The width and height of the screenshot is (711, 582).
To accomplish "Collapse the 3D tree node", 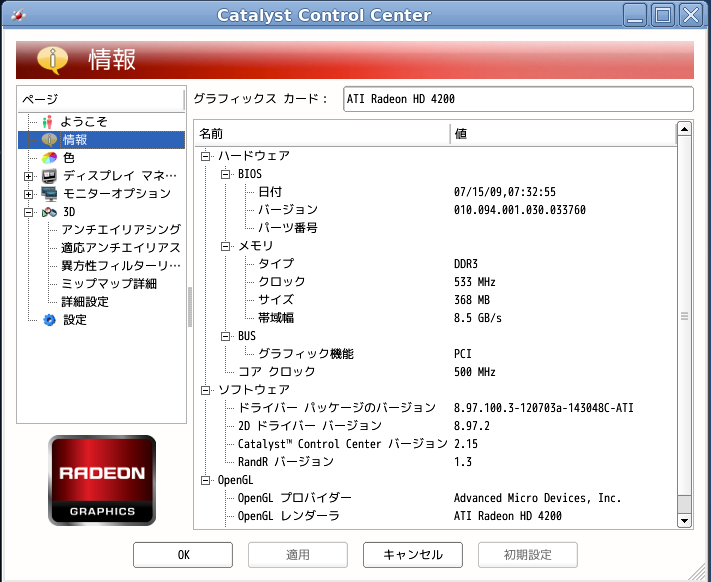I will 28,212.
